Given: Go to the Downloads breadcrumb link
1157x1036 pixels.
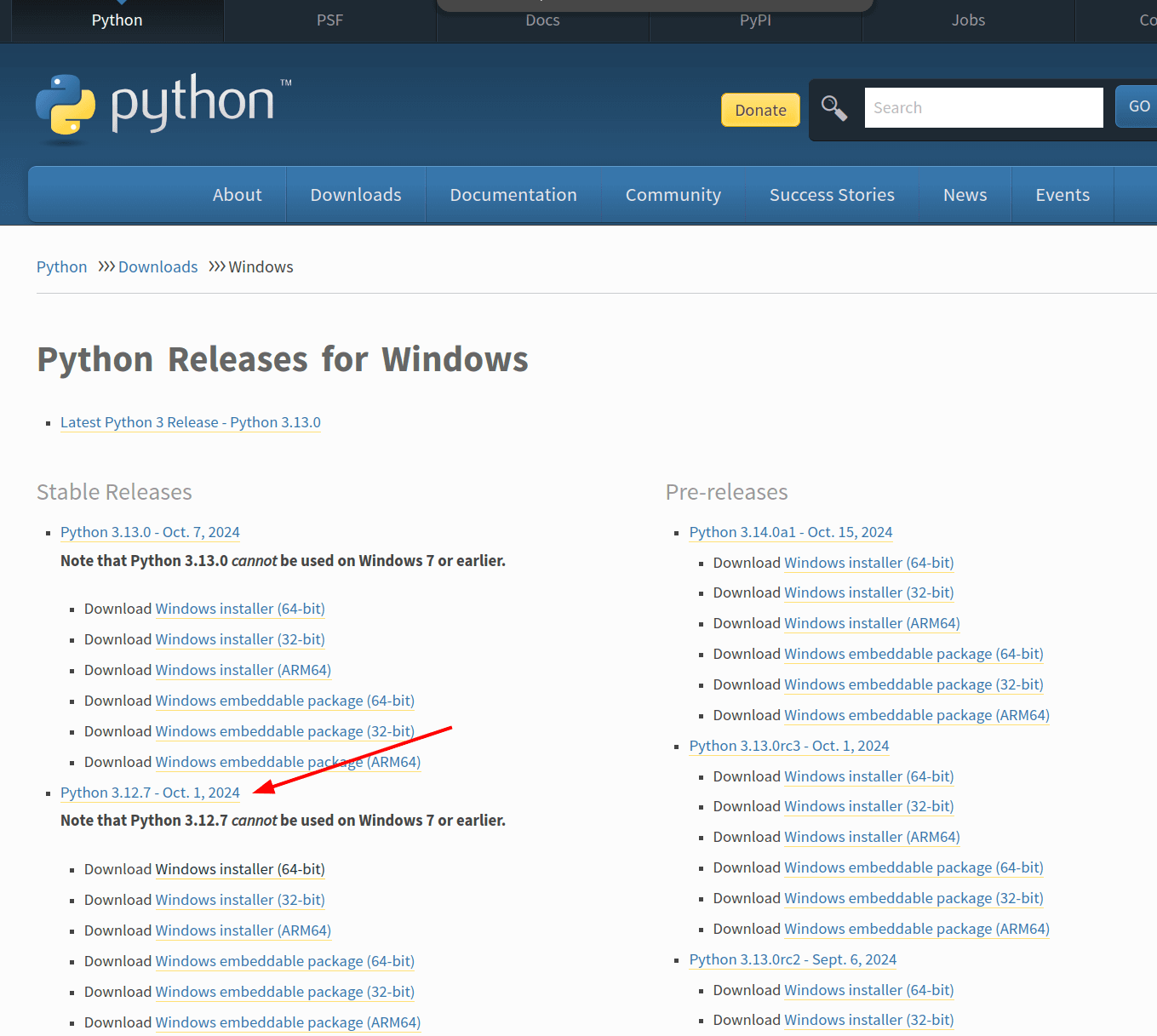Looking at the screenshot, I should pos(158,267).
